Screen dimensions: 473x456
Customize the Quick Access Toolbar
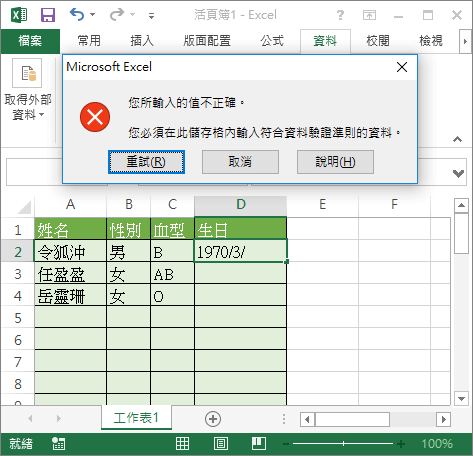coord(151,15)
